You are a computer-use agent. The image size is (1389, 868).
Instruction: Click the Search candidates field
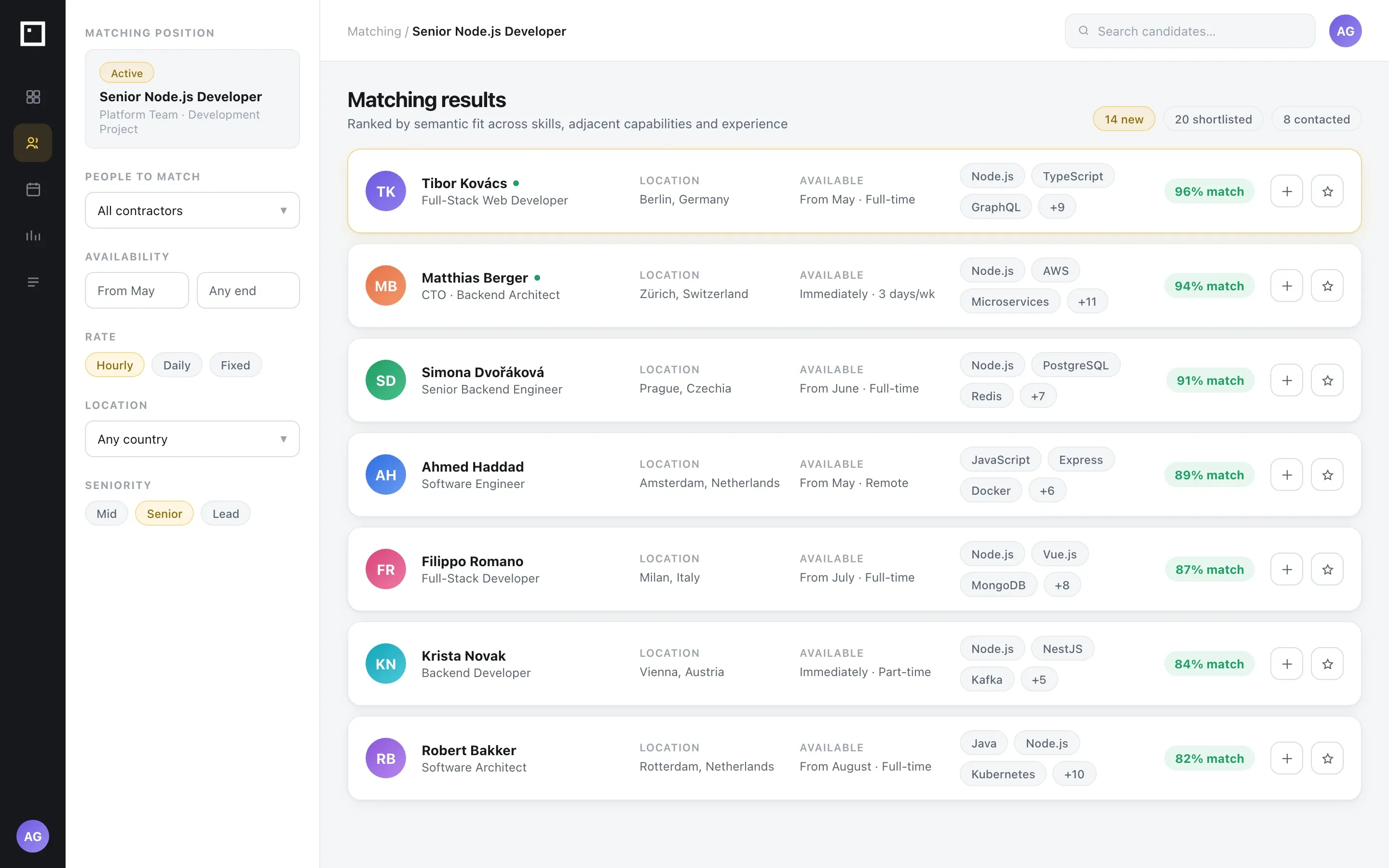(1189, 31)
